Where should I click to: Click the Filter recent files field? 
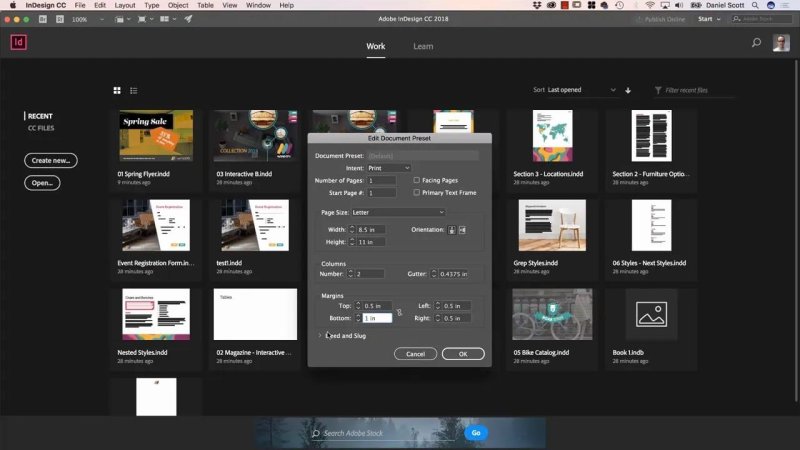click(694, 90)
